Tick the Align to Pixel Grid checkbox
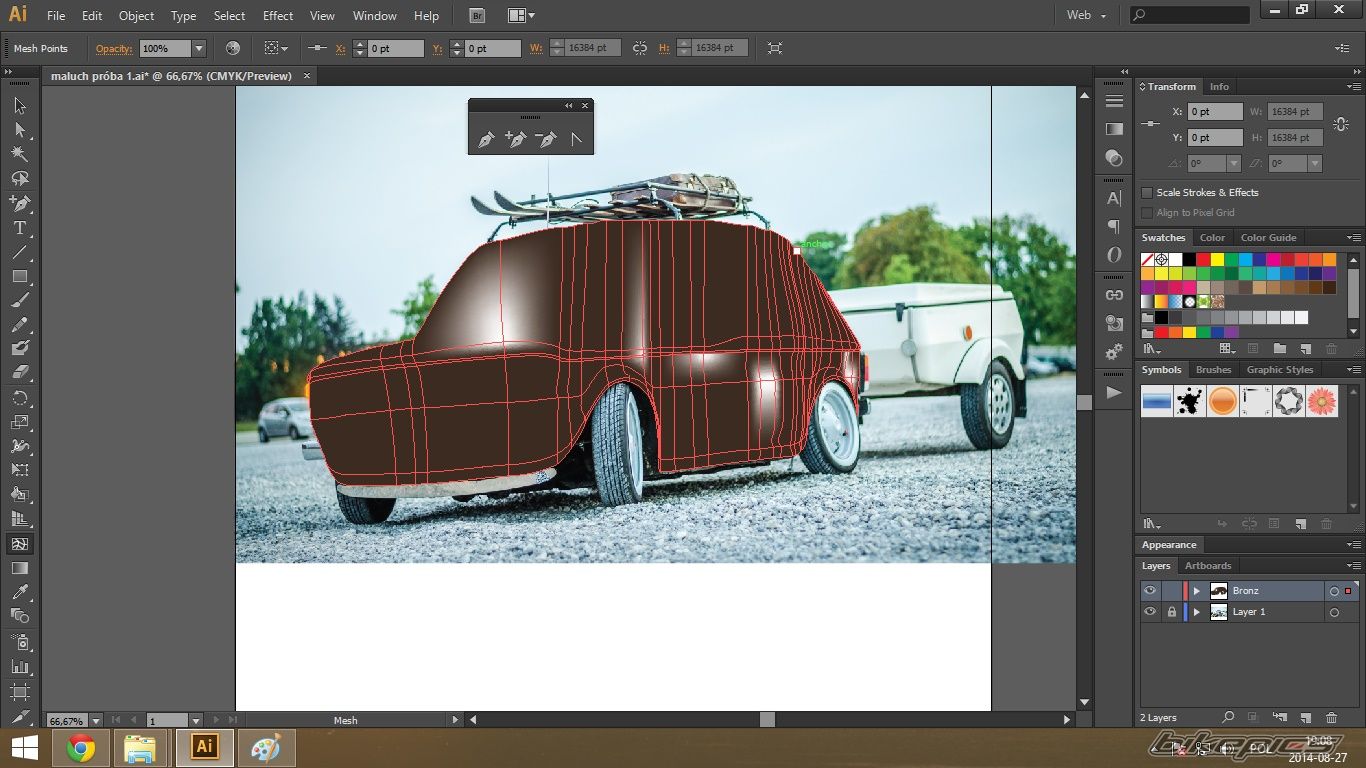Screen dimensions: 1366x768 [1147, 212]
